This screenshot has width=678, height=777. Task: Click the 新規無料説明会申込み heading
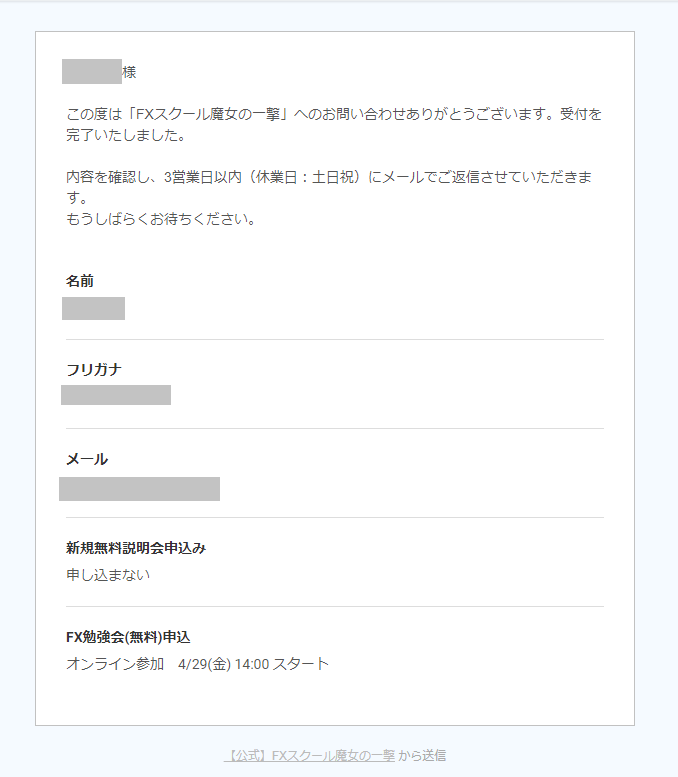[x=136, y=548]
